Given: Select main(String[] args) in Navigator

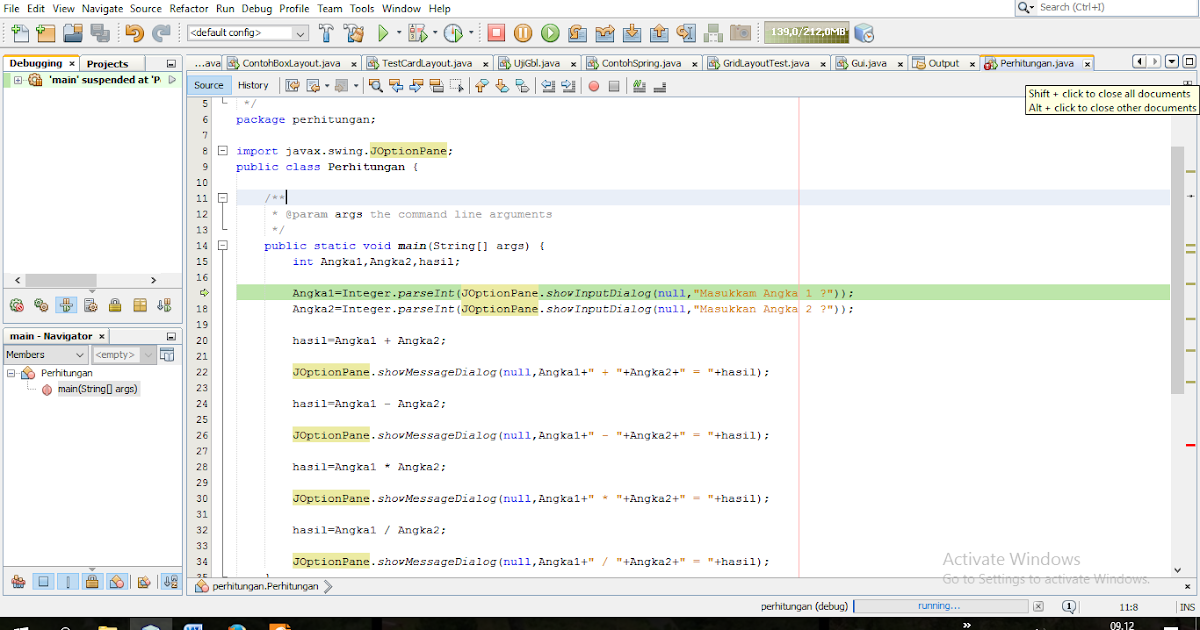Looking at the screenshot, I should [97, 389].
